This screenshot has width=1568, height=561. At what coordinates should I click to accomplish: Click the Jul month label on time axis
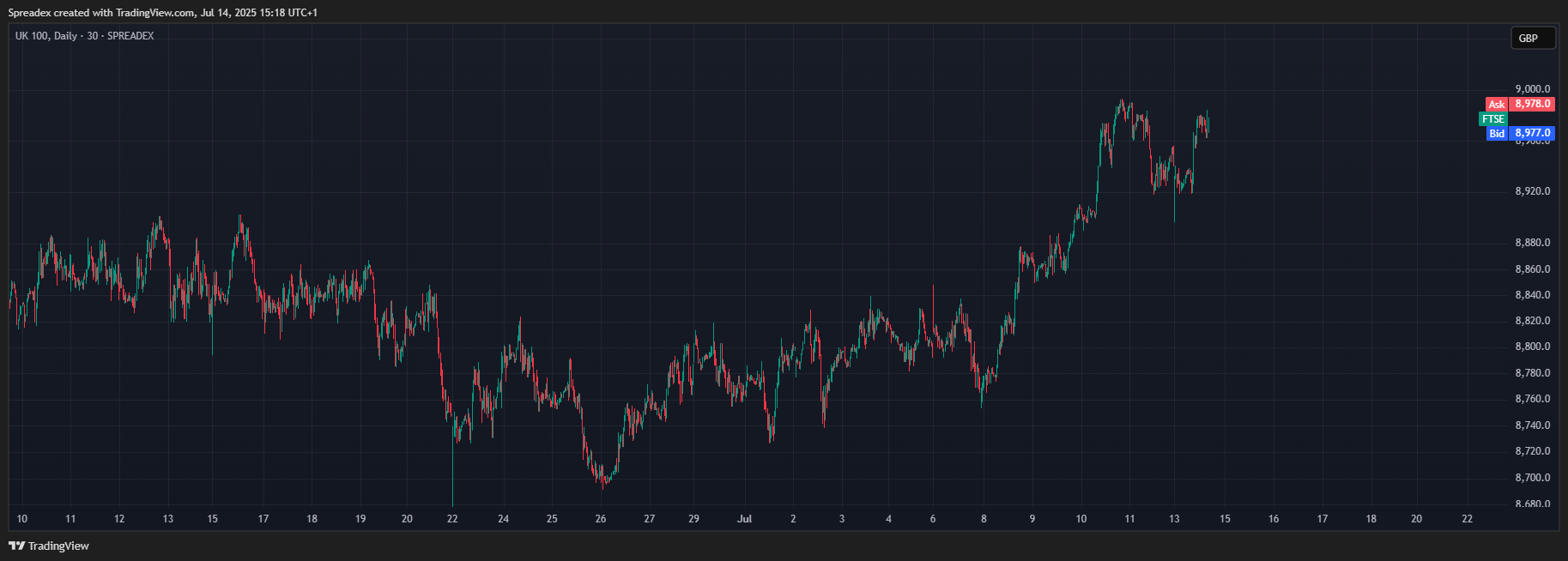click(745, 519)
